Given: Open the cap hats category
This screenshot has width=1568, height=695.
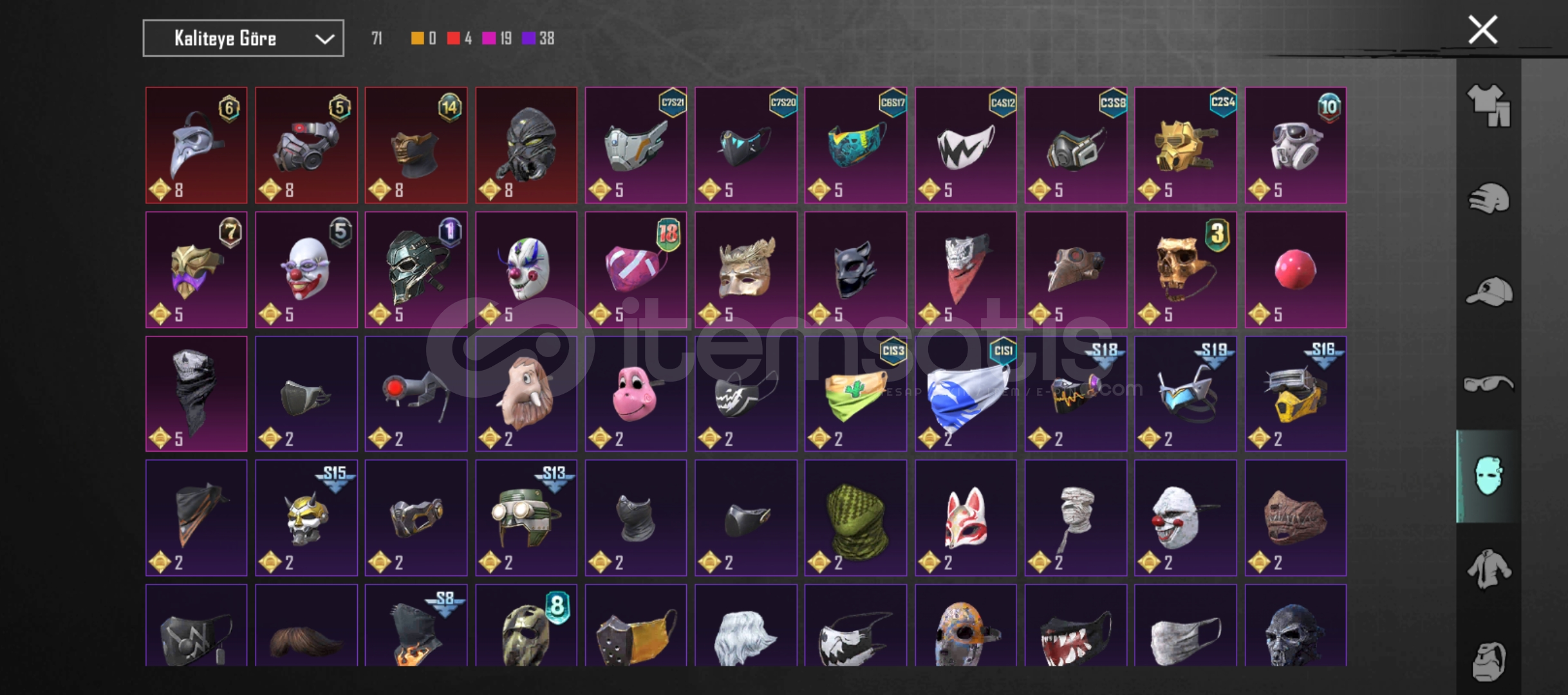Looking at the screenshot, I should (1488, 292).
